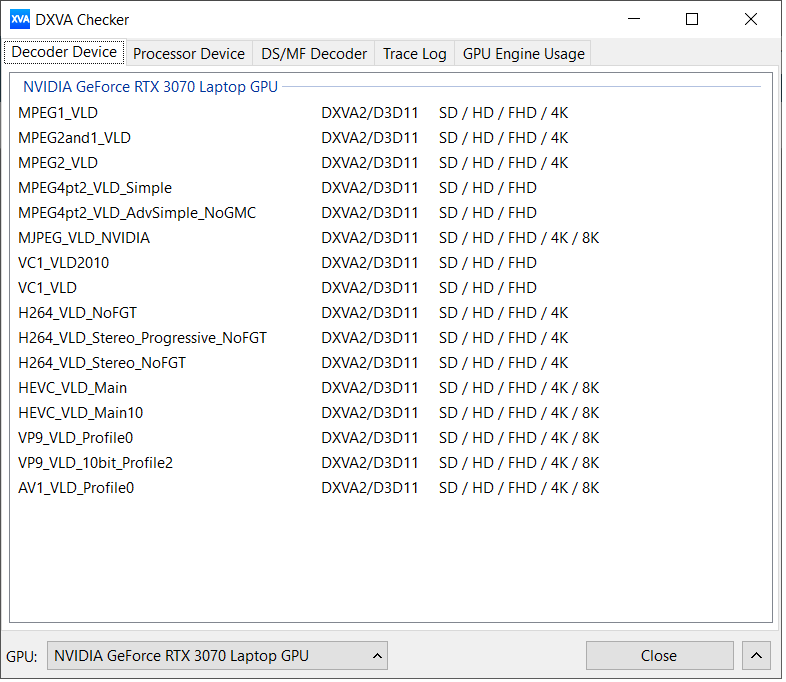Switch to the Trace Log tab
786x682 pixels.
click(x=415, y=54)
